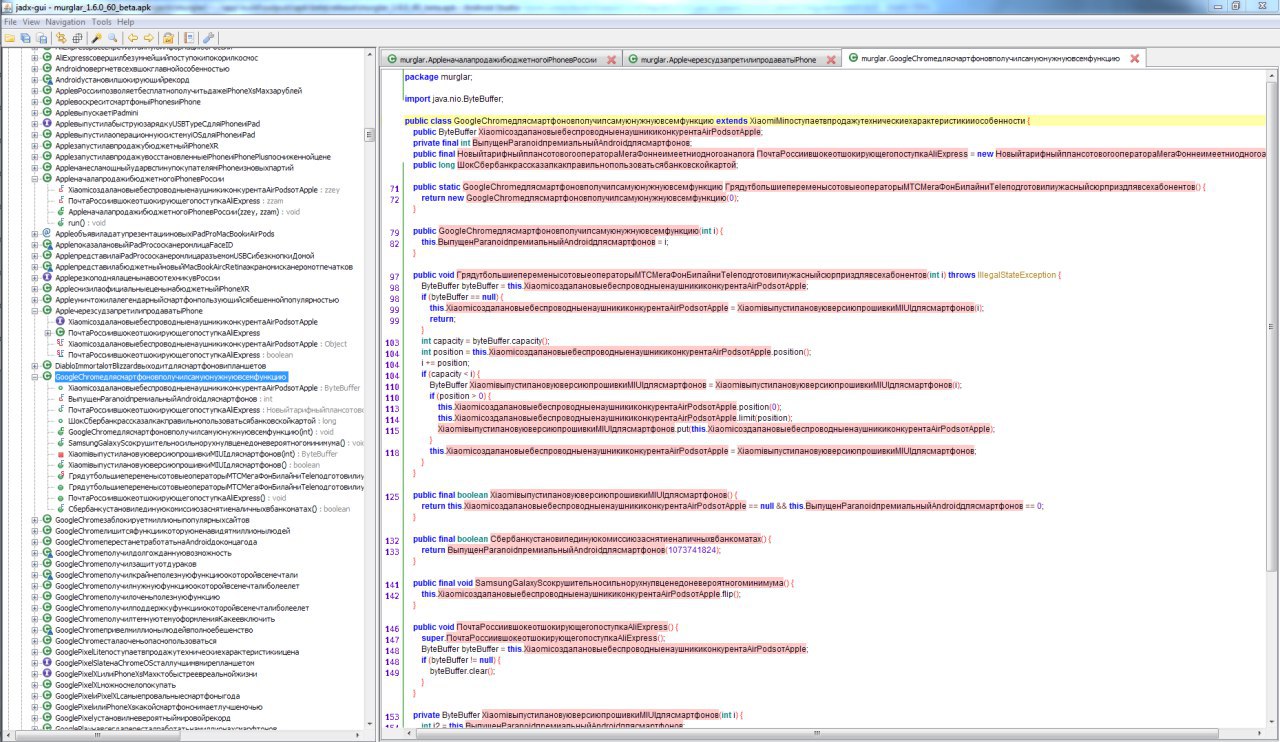Collapse the AppleначалапродажибюджетногоiPhoneвРоссии tree node
The width and height of the screenshot is (1280, 742).
[x=35, y=177]
